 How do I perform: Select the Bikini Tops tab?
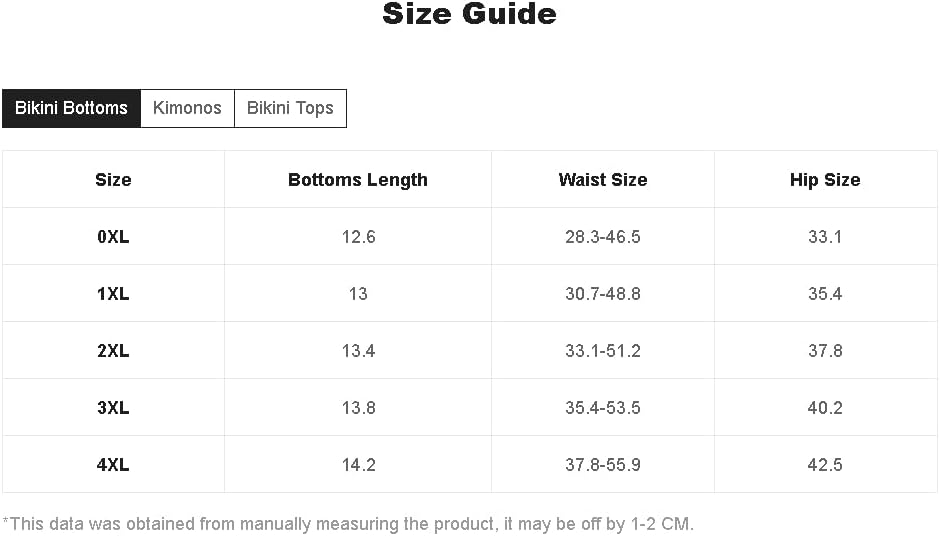[290, 108]
